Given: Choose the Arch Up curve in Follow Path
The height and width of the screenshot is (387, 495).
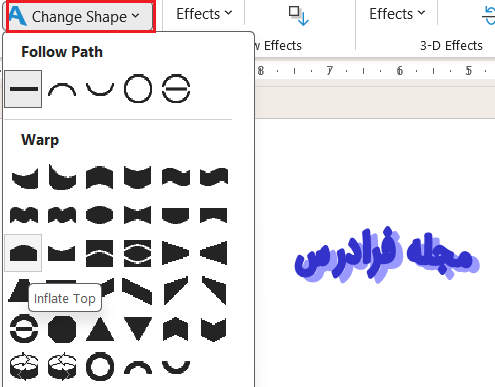Looking at the screenshot, I should click(62, 90).
